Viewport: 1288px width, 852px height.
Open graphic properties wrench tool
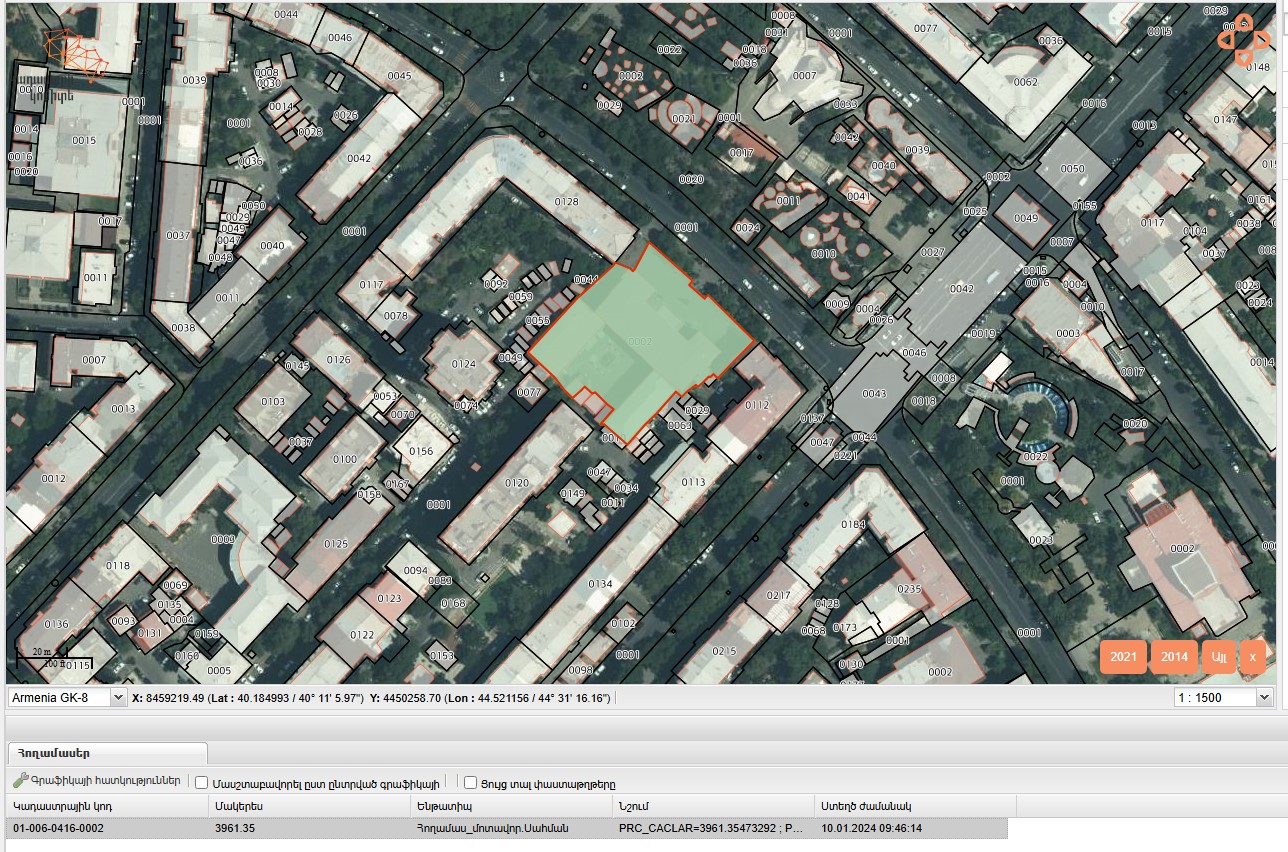[20, 782]
